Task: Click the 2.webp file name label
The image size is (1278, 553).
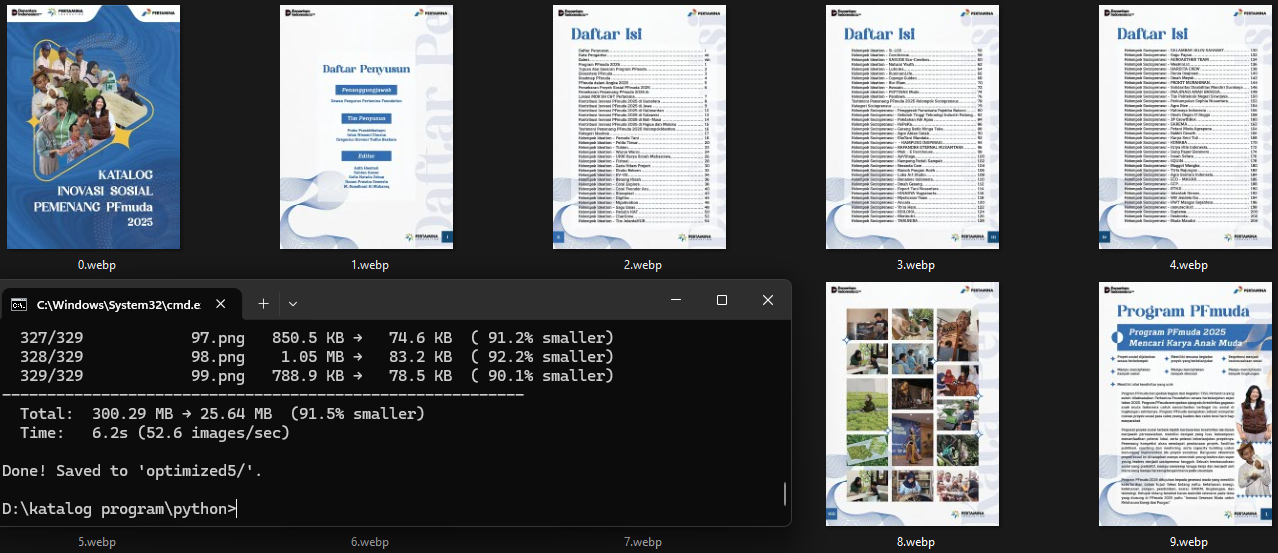Action: point(641,265)
